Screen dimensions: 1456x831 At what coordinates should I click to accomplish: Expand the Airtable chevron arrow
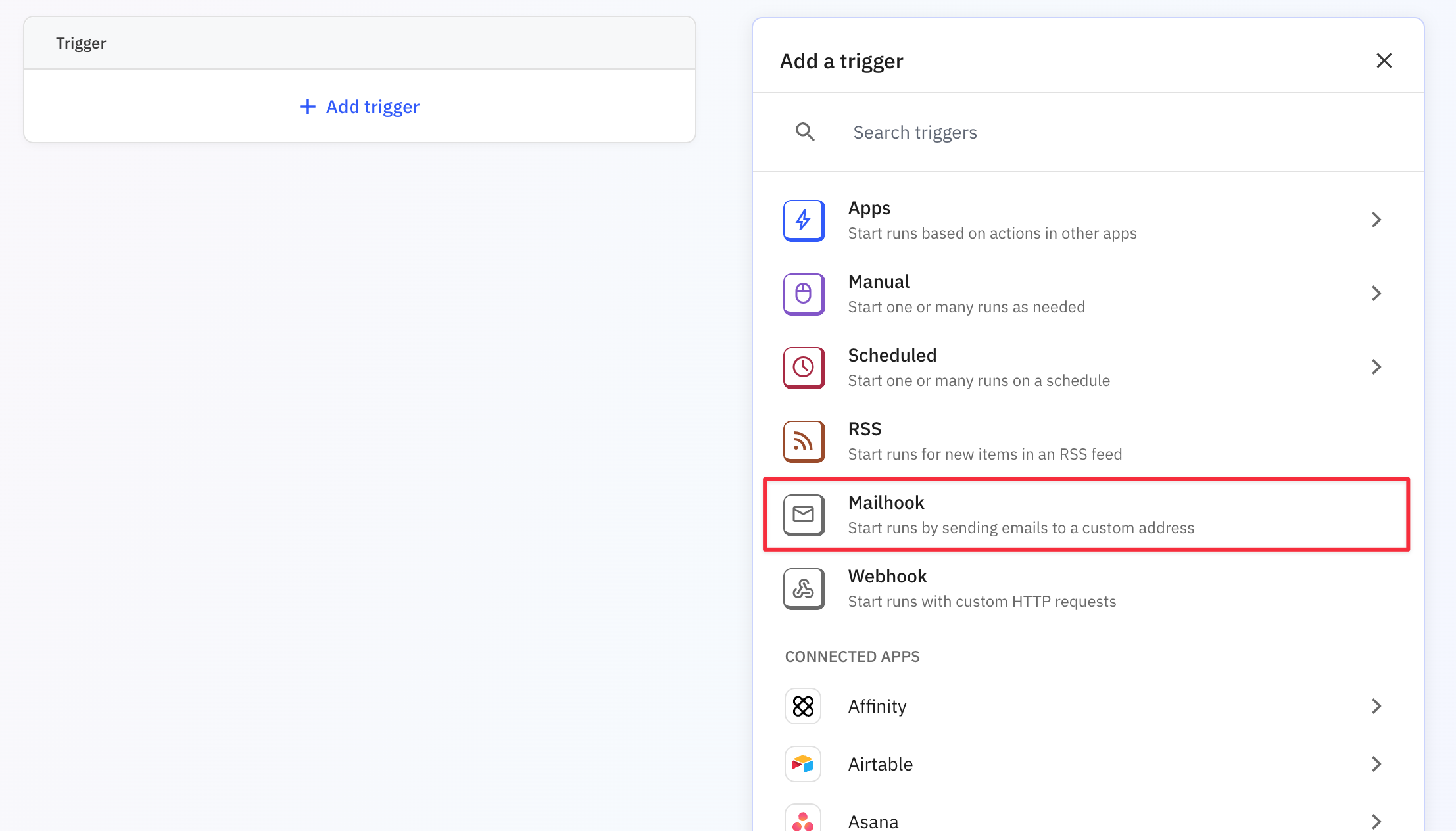tap(1376, 764)
